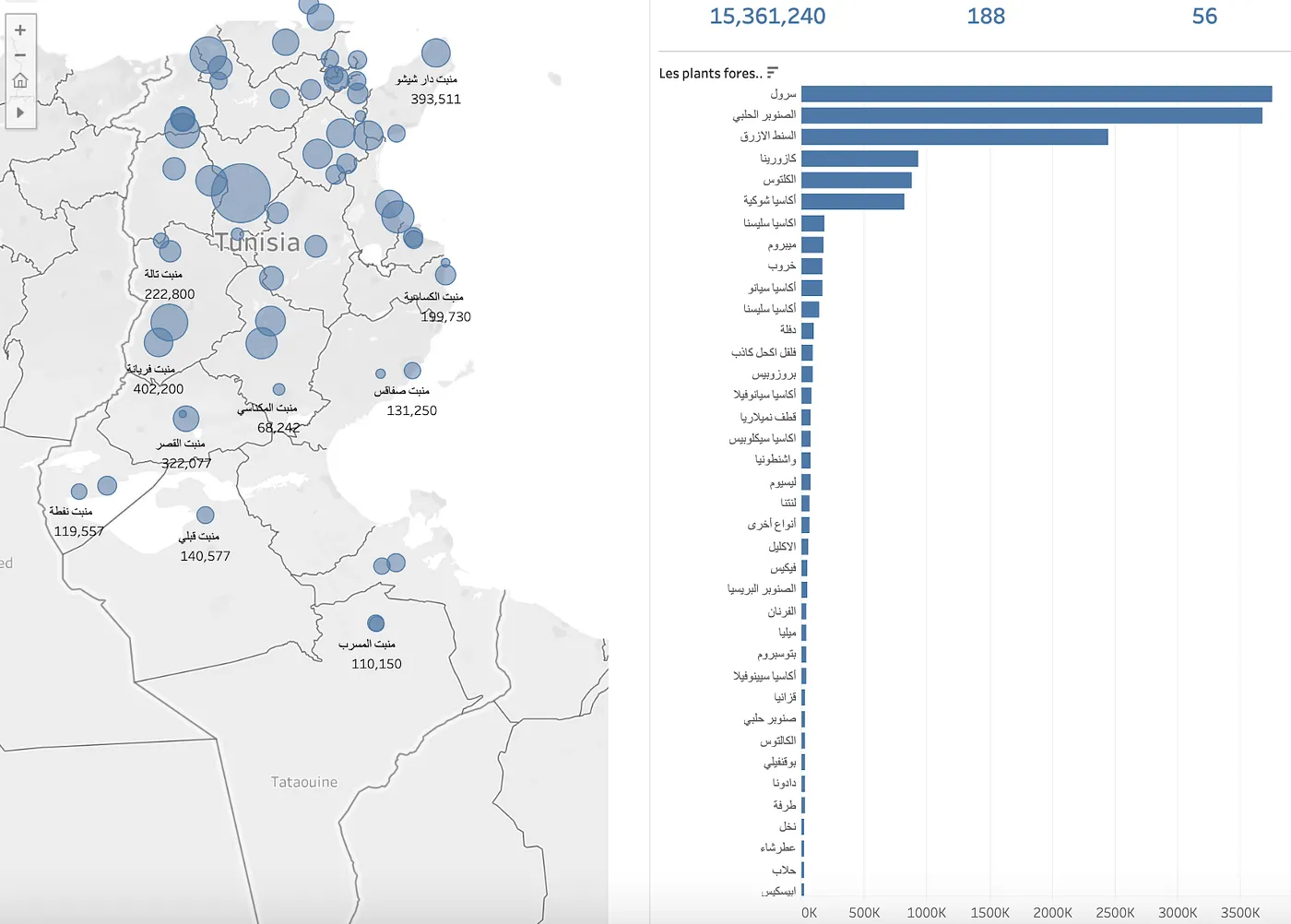The height and width of the screenshot is (924, 1291).
Task: Reset map view with the home icon
Action: 19,80
